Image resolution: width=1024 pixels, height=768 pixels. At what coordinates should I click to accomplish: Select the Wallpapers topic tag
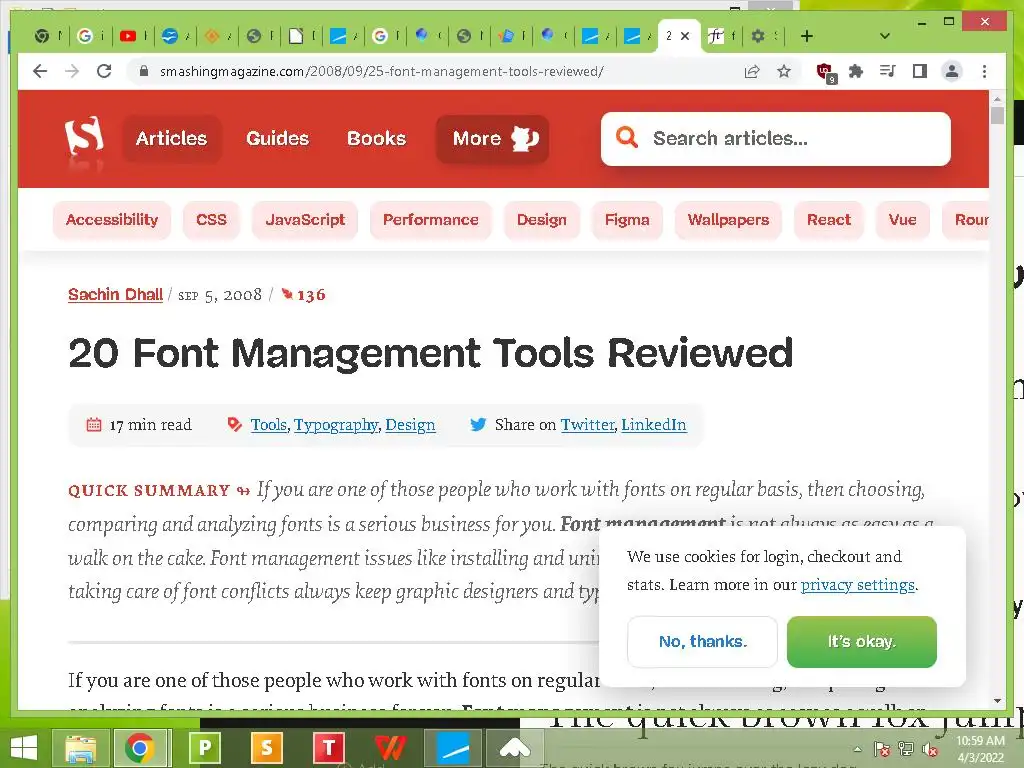tap(728, 220)
